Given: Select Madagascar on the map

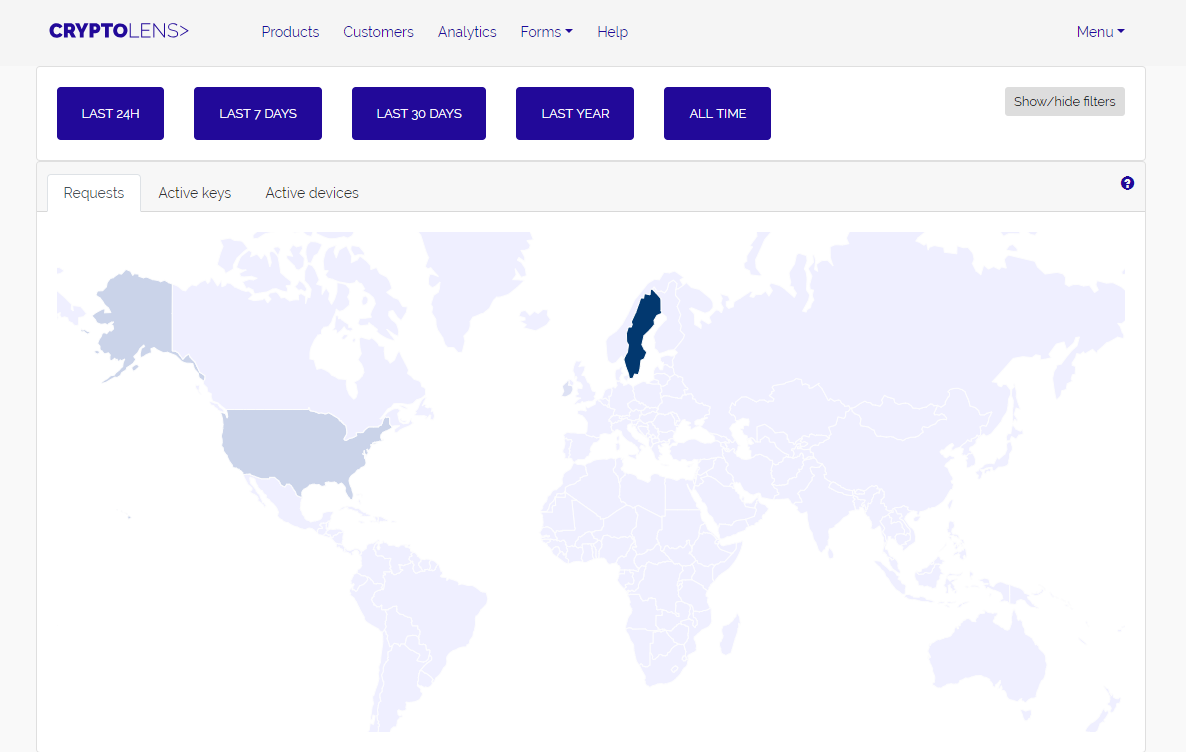Looking at the screenshot, I should tap(729, 635).
